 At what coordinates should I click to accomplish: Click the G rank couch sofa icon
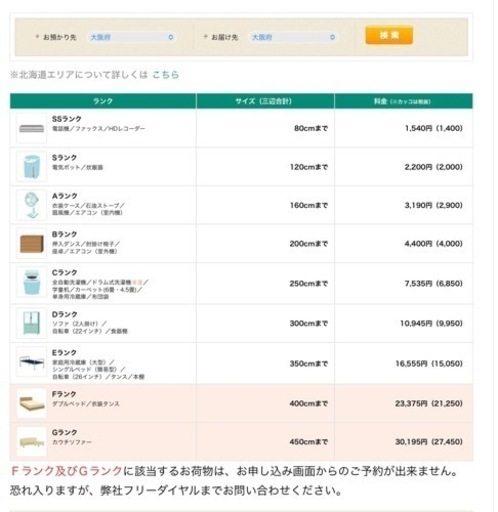pos(32,442)
